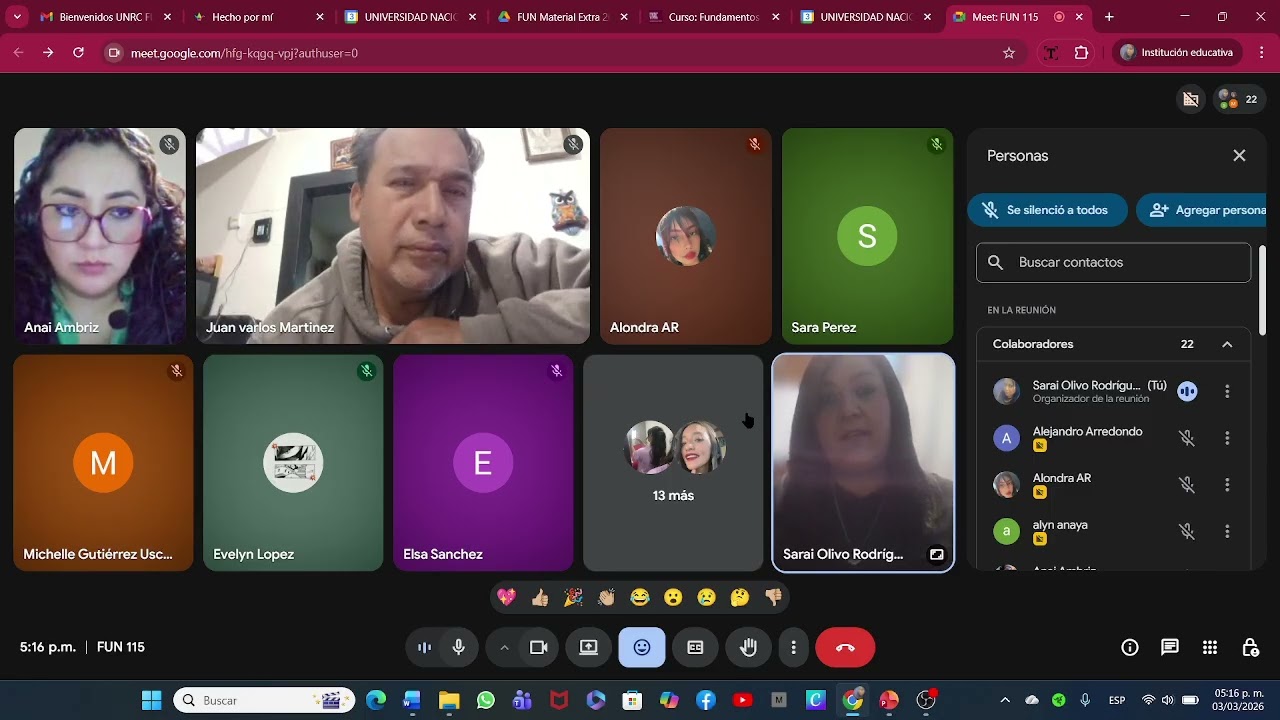Open WhatsApp from the taskbar
The height and width of the screenshot is (720, 1280).
click(486, 700)
